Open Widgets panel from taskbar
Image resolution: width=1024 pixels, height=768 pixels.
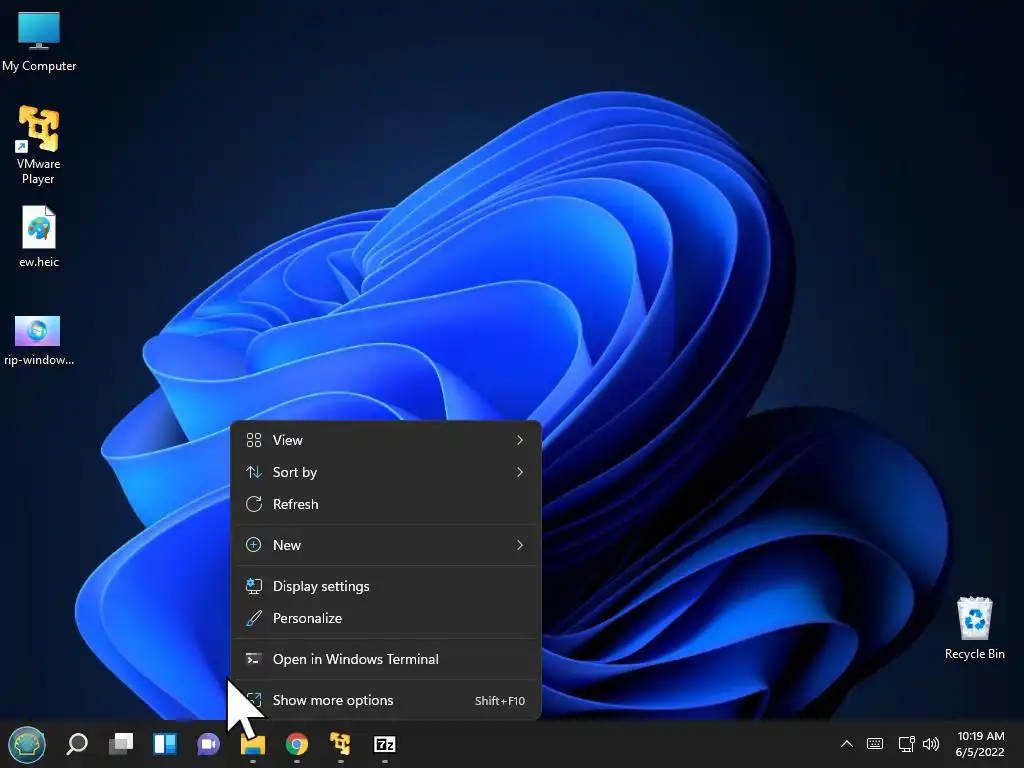[x=165, y=744]
